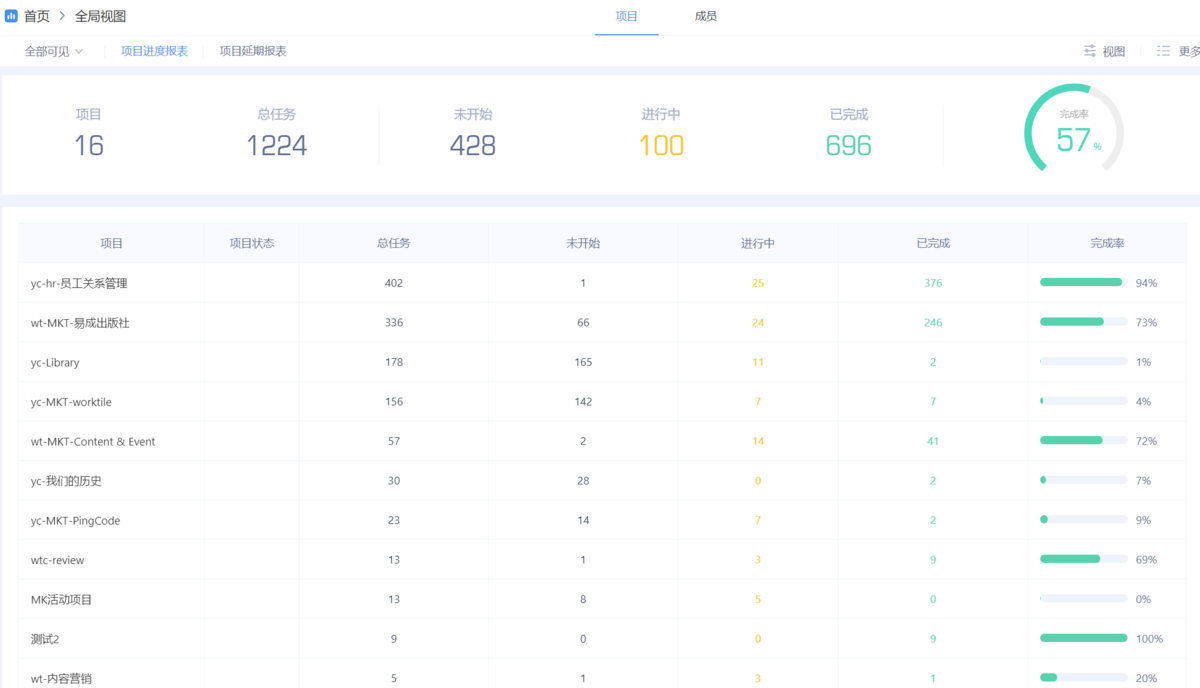The height and width of the screenshot is (688, 1200).
Task: Open the 项目延期报表 report
Action: click(253, 51)
